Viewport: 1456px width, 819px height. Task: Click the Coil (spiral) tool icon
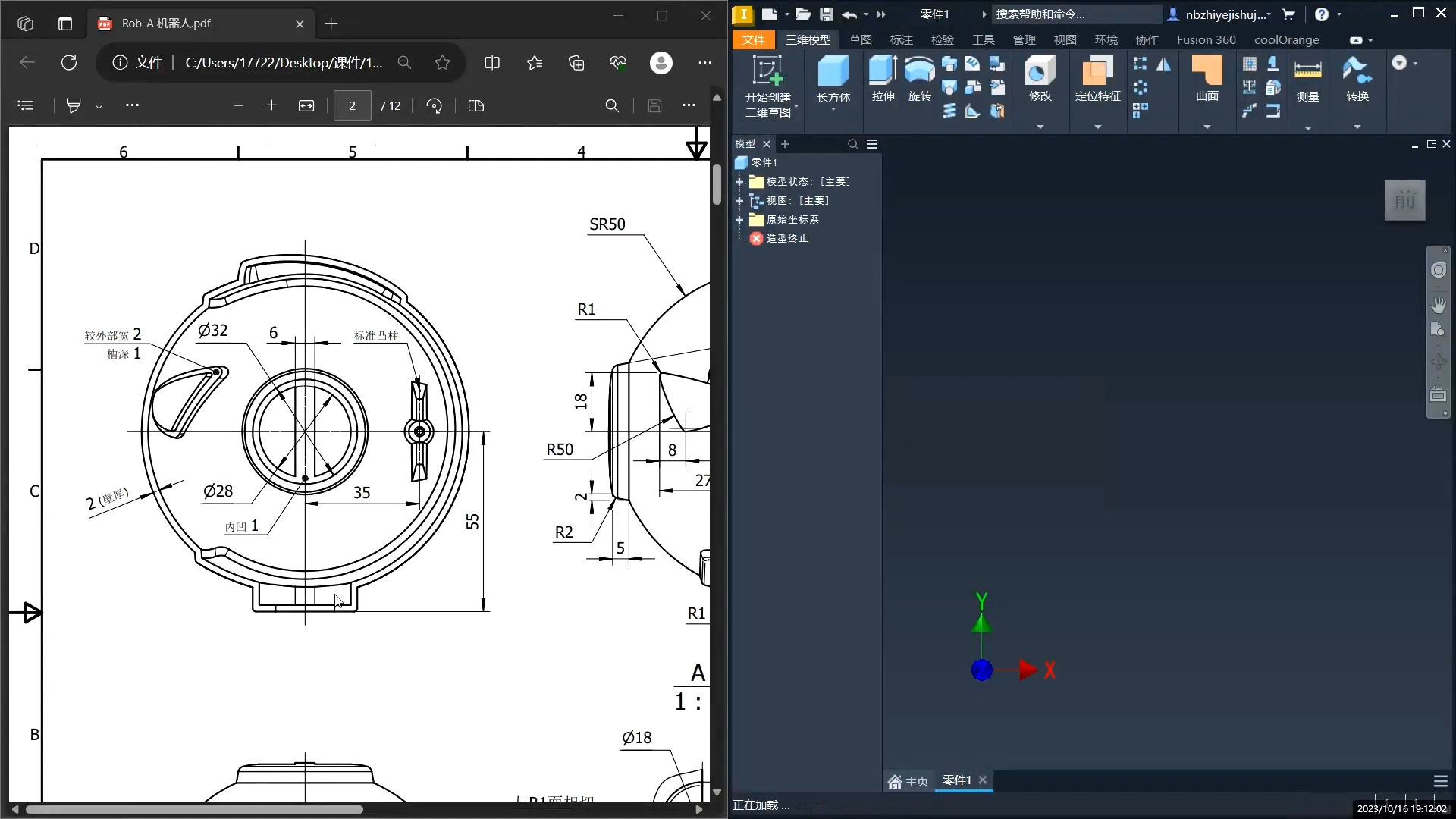(949, 111)
